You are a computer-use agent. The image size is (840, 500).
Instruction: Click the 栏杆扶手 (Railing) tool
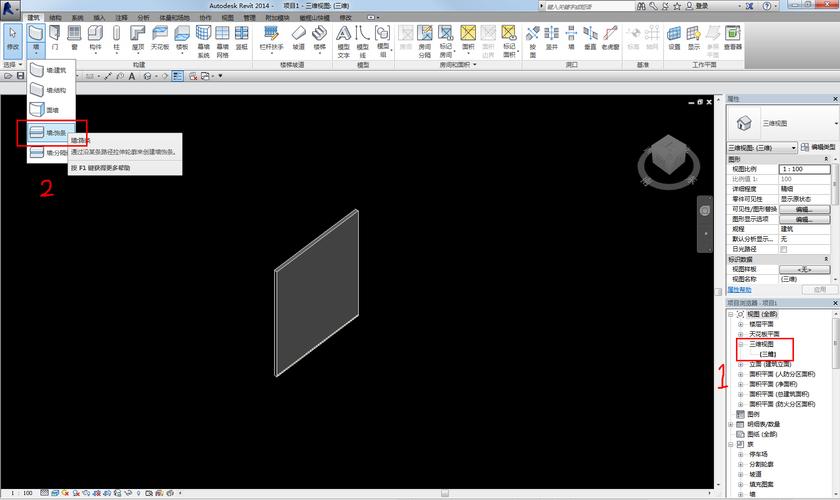point(271,38)
